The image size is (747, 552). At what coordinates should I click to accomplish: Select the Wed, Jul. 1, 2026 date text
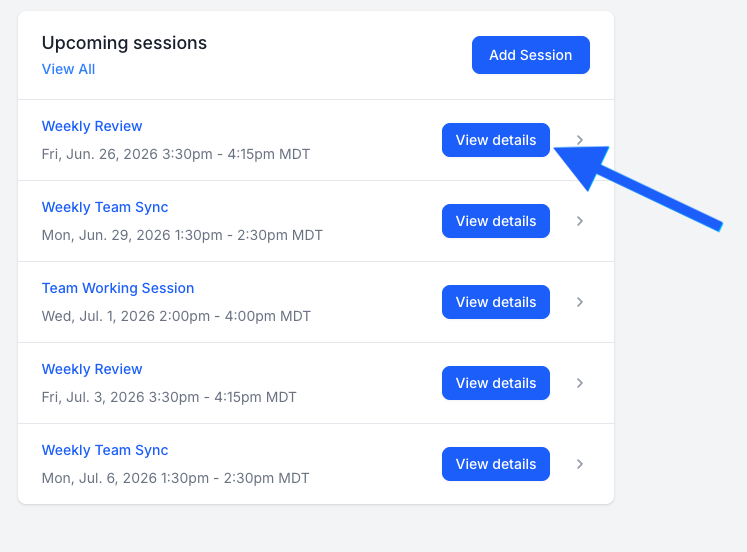(x=176, y=316)
